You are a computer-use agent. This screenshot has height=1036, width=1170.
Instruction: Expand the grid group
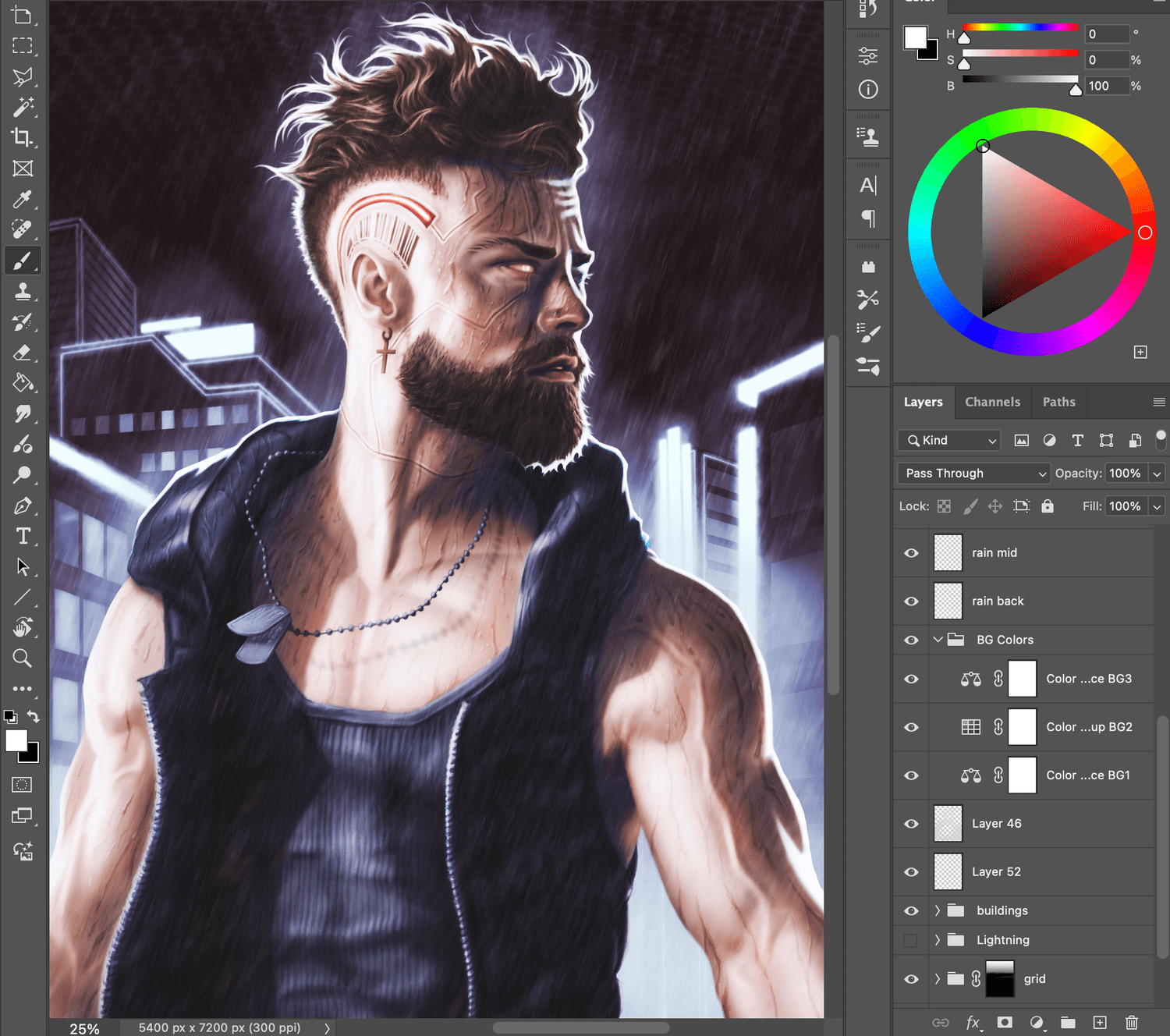pyautogui.click(x=938, y=979)
